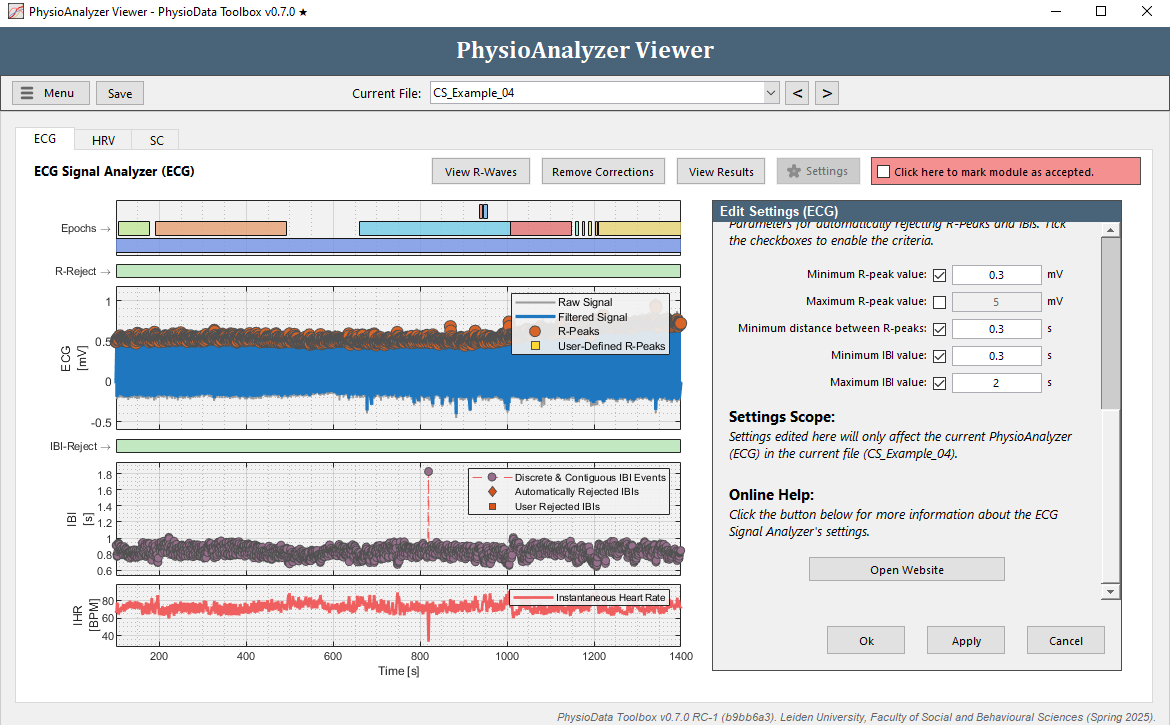Select the red epoch block
The width and height of the screenshot is (1170, 725).
(x=541, y=228)
